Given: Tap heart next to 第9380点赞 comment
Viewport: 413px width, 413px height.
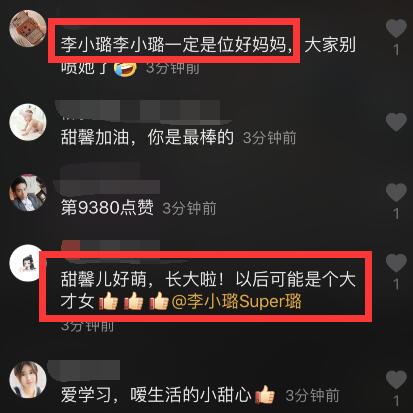Looking at the screenshot, I should (x=396, y=192).
